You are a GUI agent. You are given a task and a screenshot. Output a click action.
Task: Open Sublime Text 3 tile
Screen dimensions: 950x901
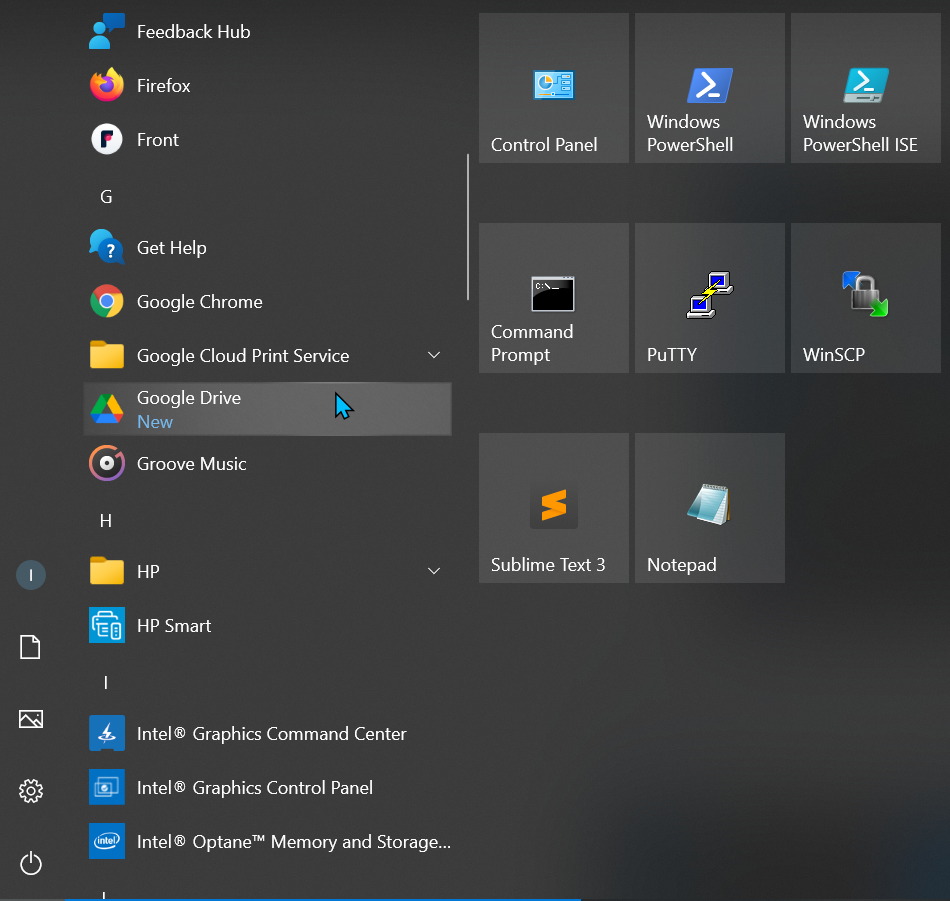pos(554,508)
